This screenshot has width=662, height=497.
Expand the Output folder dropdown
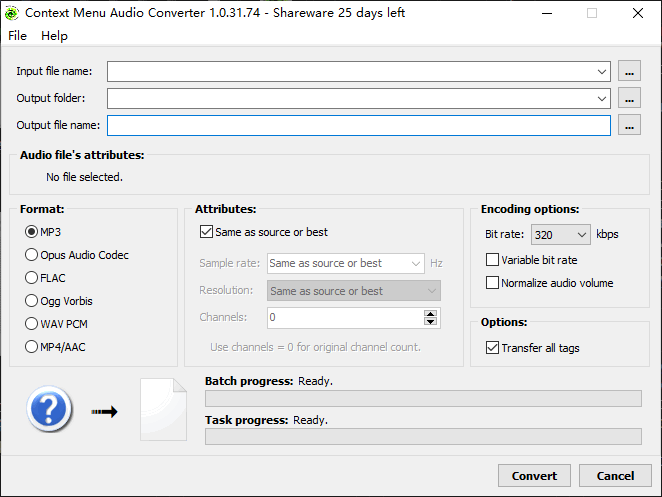coord(601,98)
